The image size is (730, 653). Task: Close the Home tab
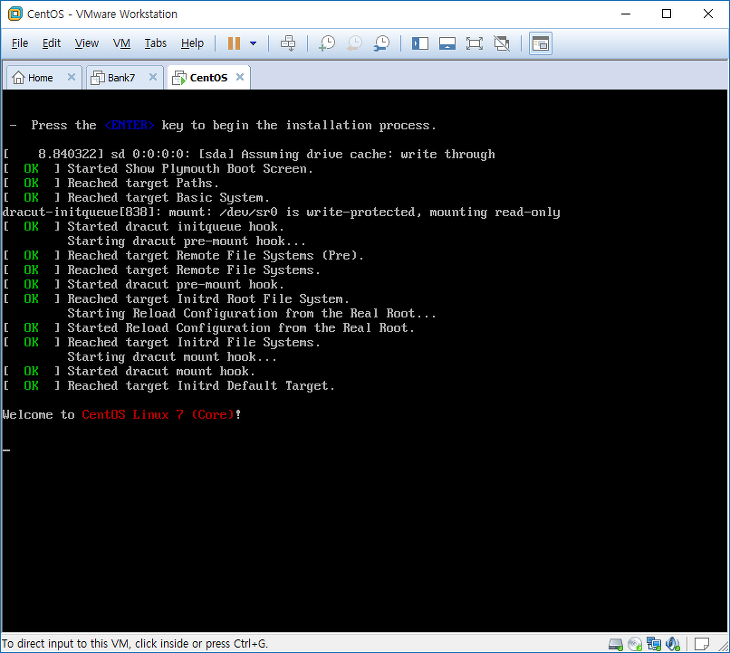71,77
